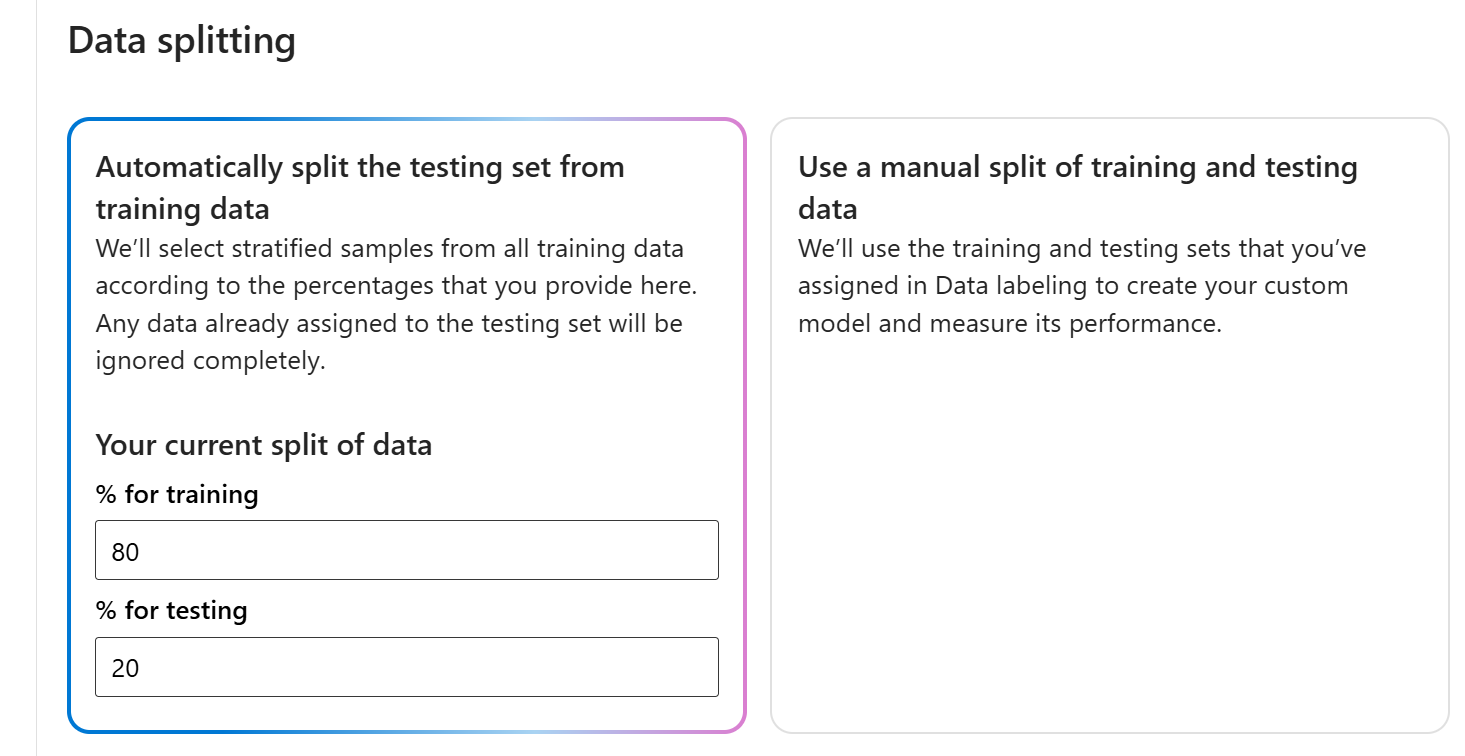Click the "% for testing" label
Viewport: 1465px width, 756px height.
171,610
